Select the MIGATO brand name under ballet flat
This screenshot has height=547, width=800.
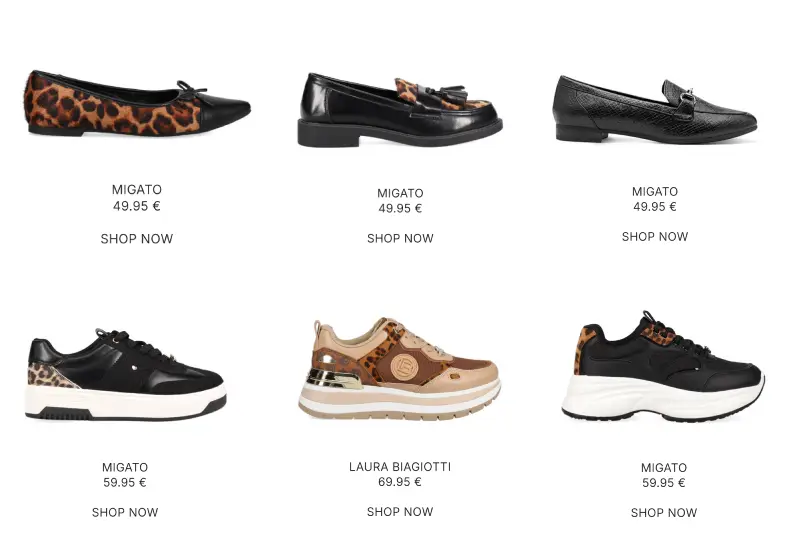click(137, 190)
